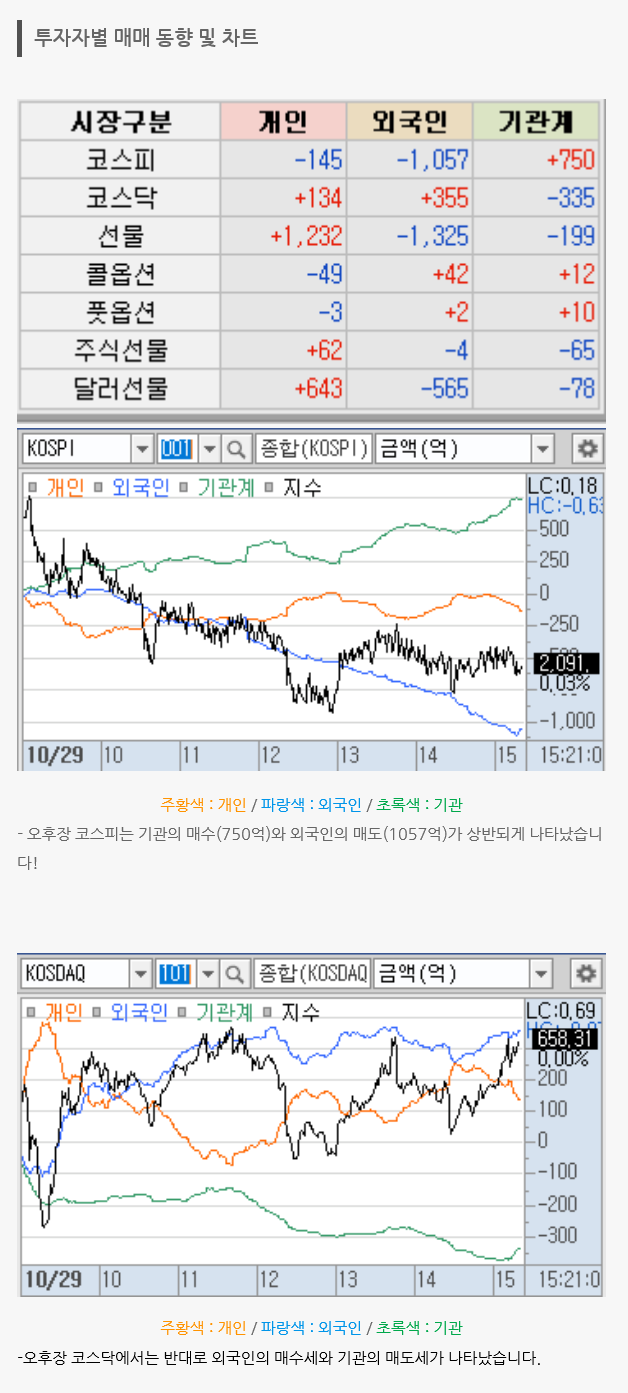Select the 외국인 column header in the table
Screen dimensions: 628x1393
[408, 122]
